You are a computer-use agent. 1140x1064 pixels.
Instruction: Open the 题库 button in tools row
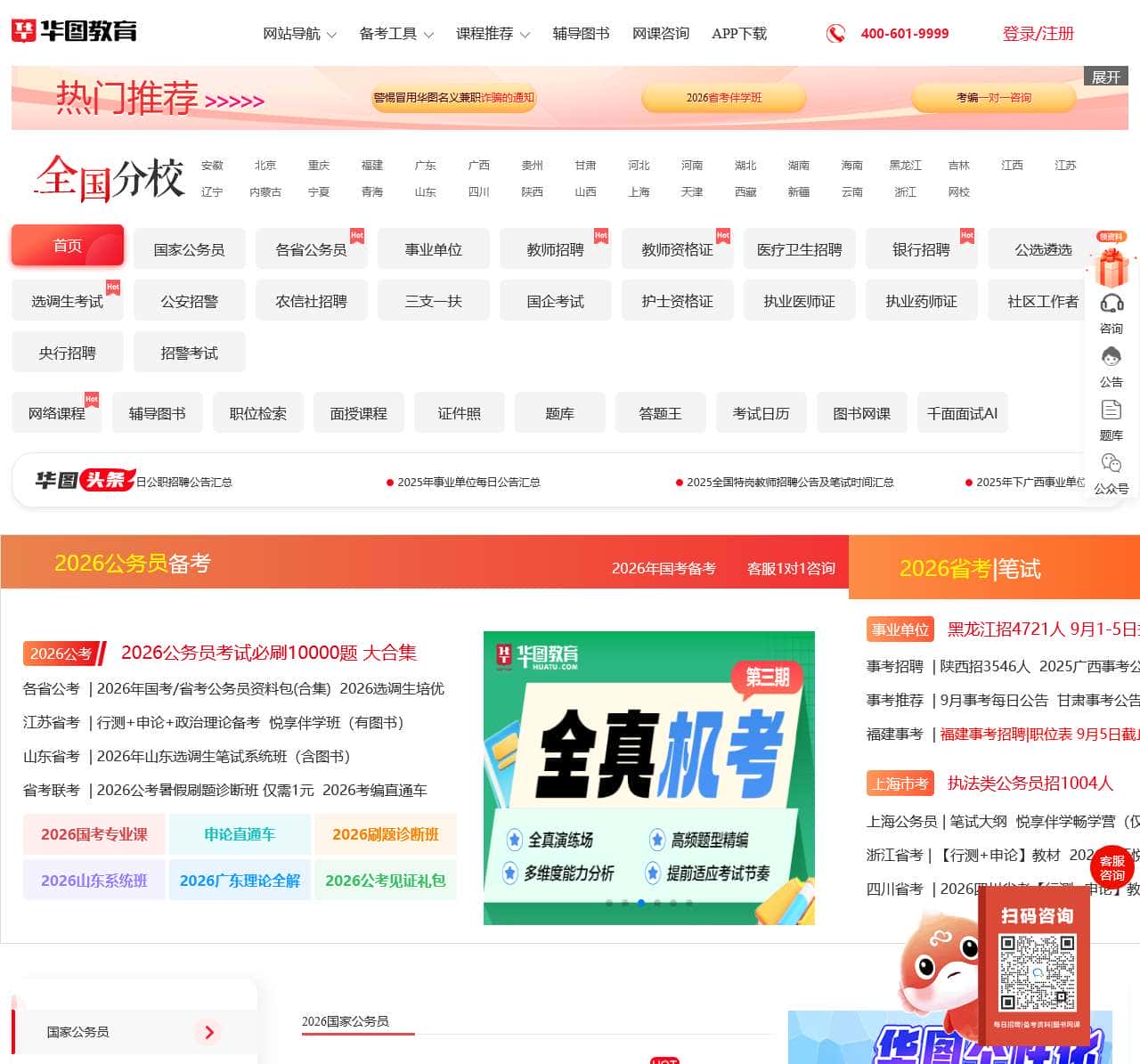point(559,413)
